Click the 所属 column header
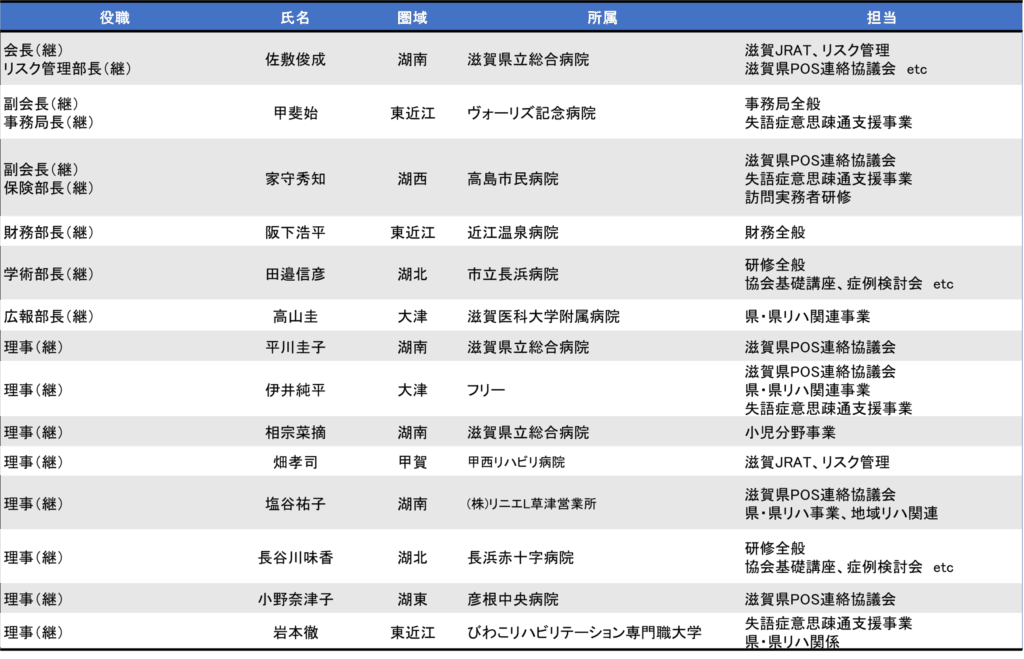This screenshot has width=1024, height=659. point(601,18)
